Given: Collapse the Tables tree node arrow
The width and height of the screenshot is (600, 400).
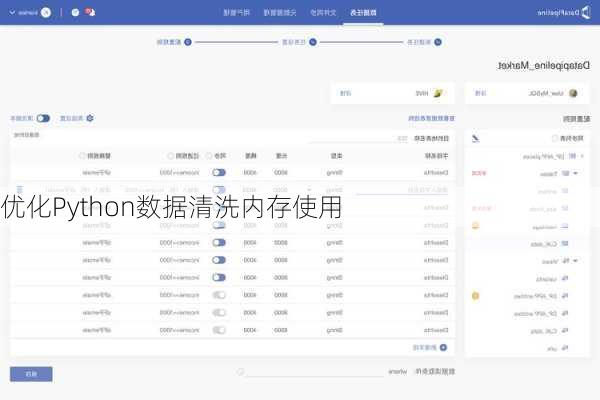Looking at the screenshot, I should point(575,174).
